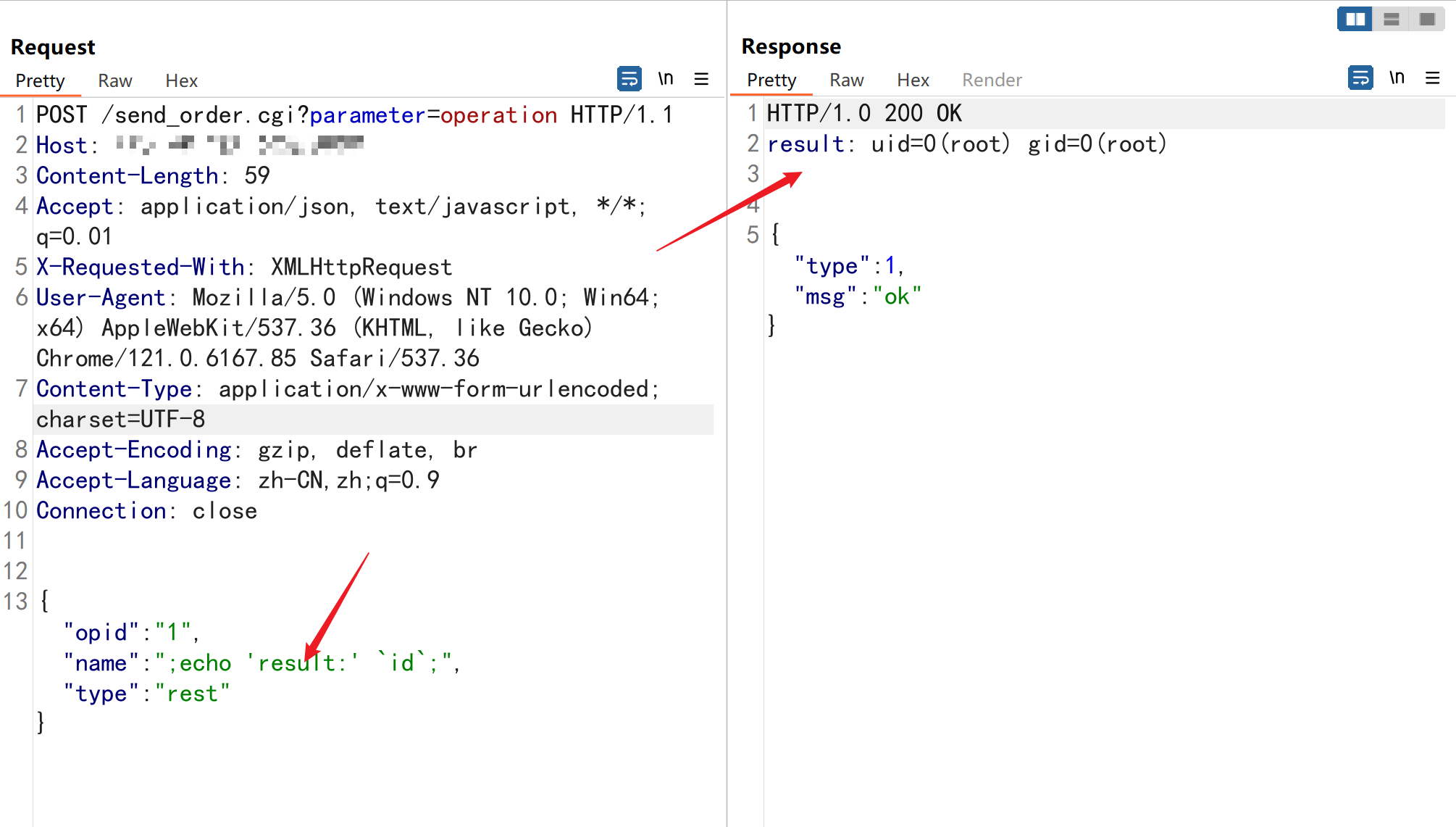Open Response Render tab
1456x827 pixels.
(x=992, y=80)
